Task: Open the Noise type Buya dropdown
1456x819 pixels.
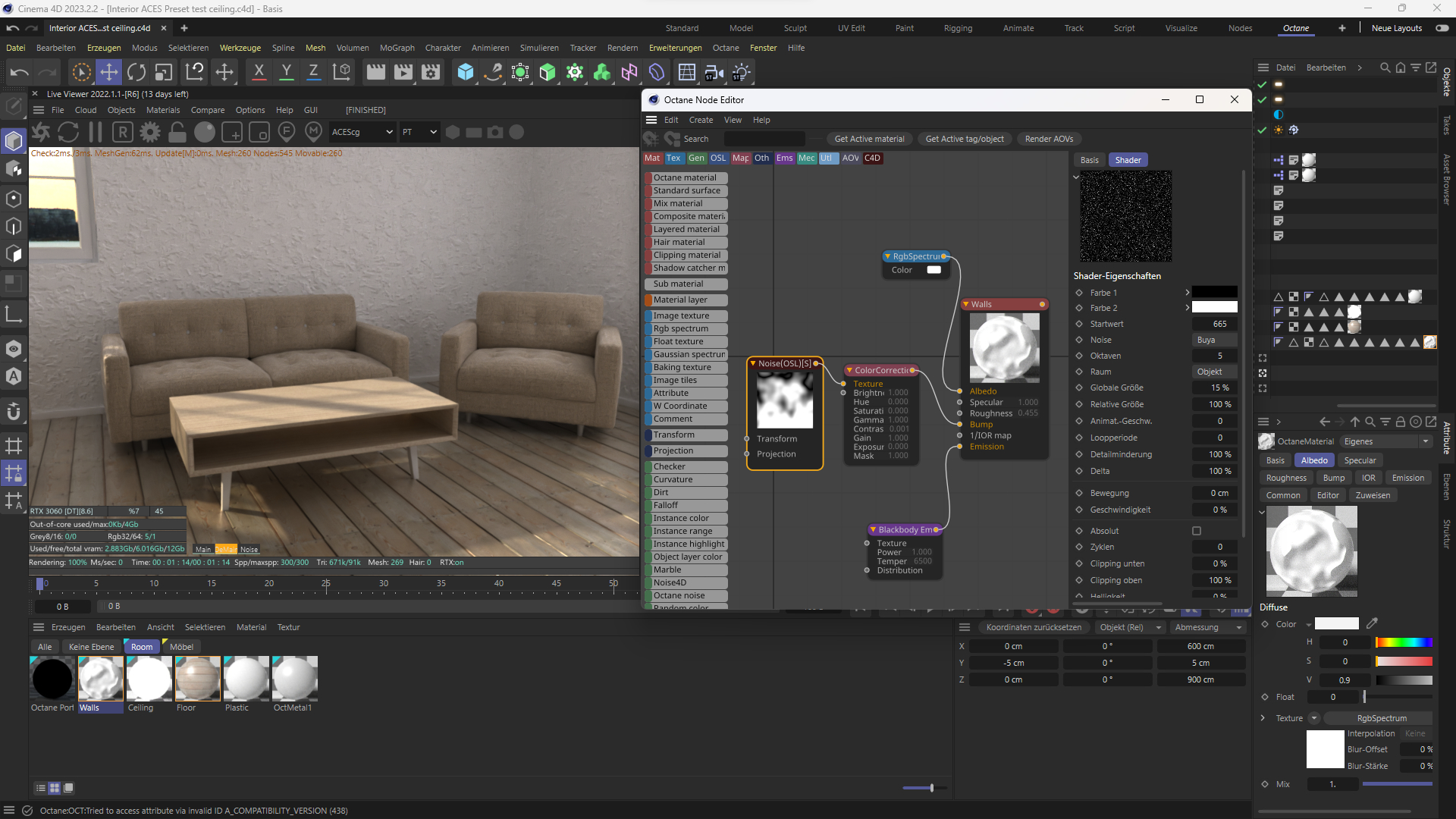Action: (1213, 340)
